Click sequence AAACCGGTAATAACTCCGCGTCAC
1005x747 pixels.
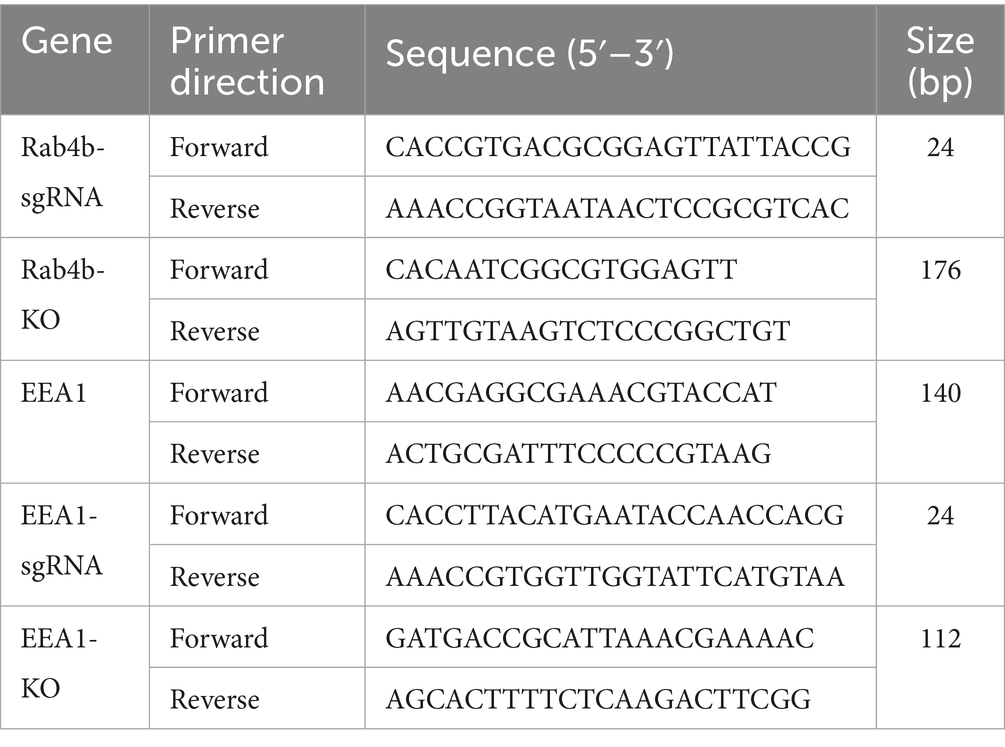point(618,208)
